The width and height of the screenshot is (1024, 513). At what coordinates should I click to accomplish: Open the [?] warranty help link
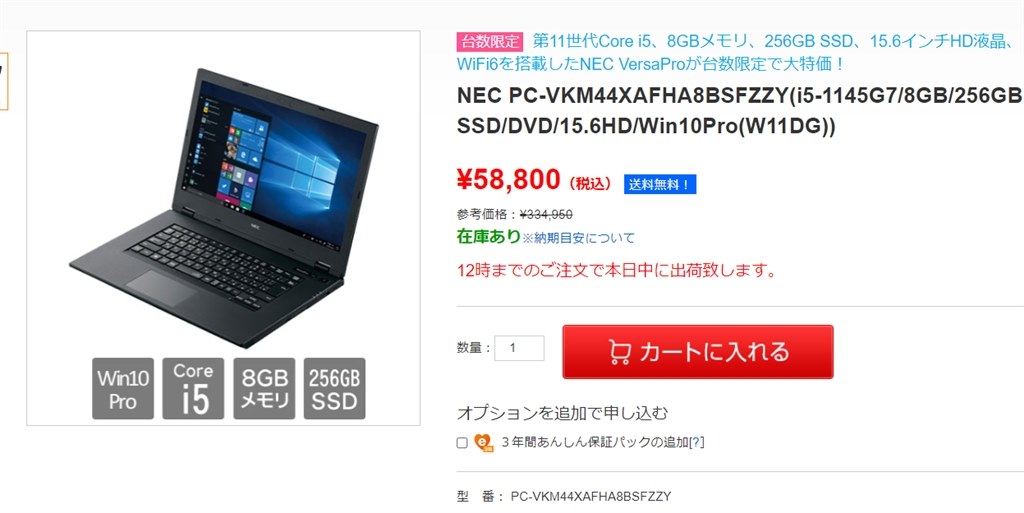pos(697,443)
